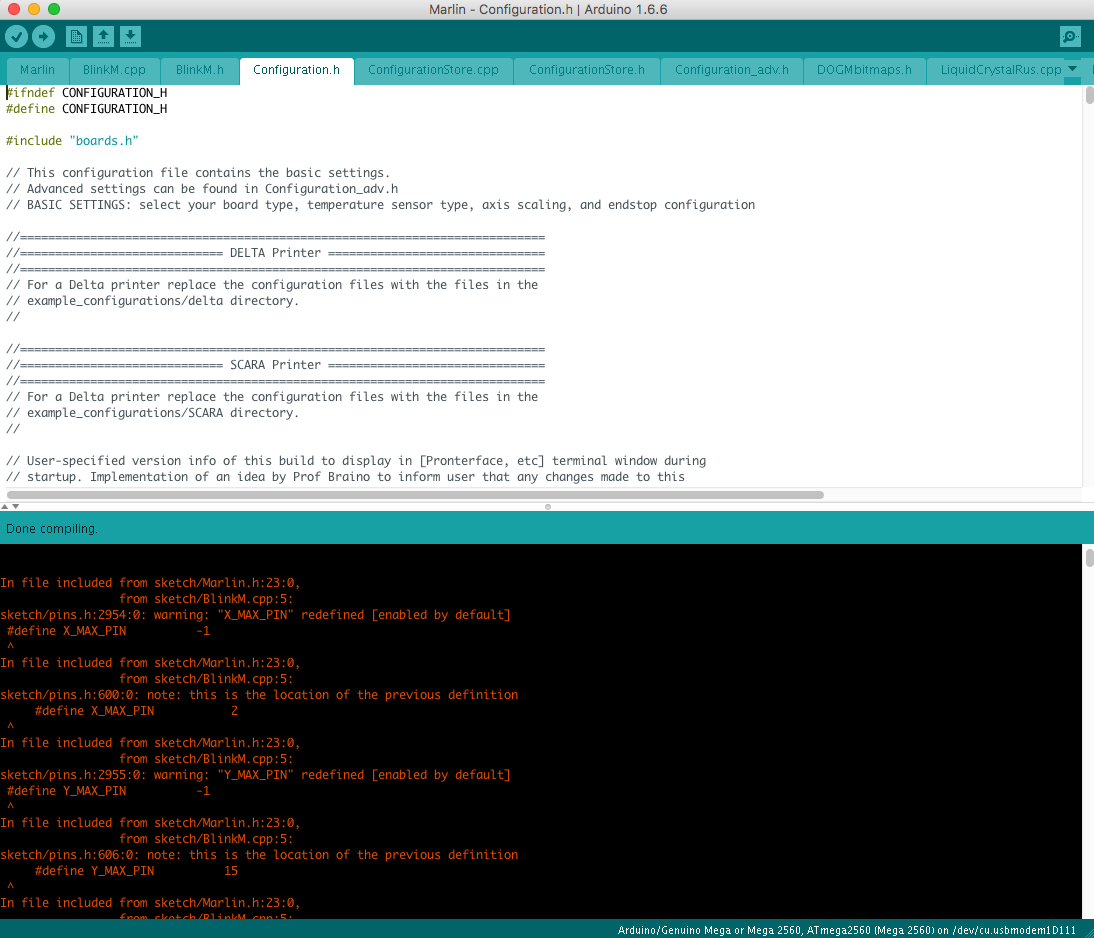Image resolution: width=1094 pixels, height=938 pixels.
Task: Switch to the Marlin tab
Action: click(x=37, y=70)
